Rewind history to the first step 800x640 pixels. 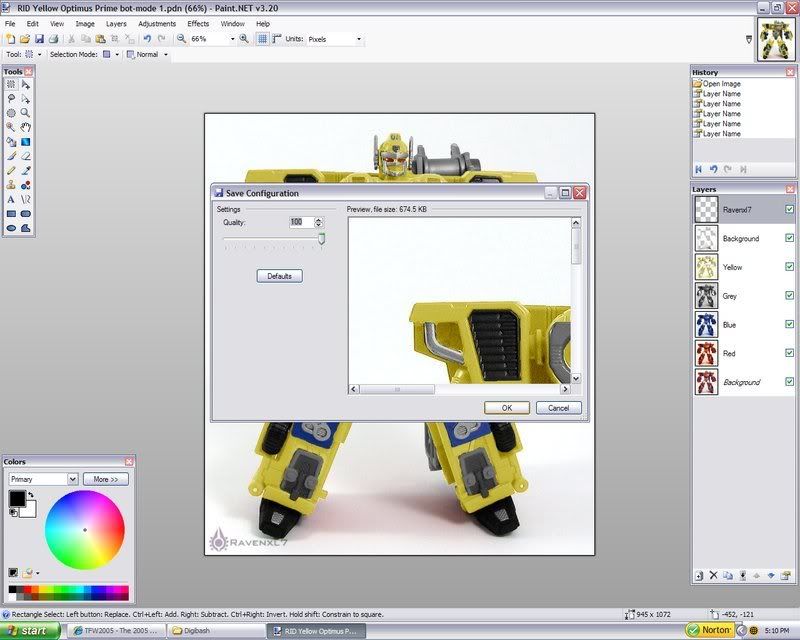(x=698, y=169)
